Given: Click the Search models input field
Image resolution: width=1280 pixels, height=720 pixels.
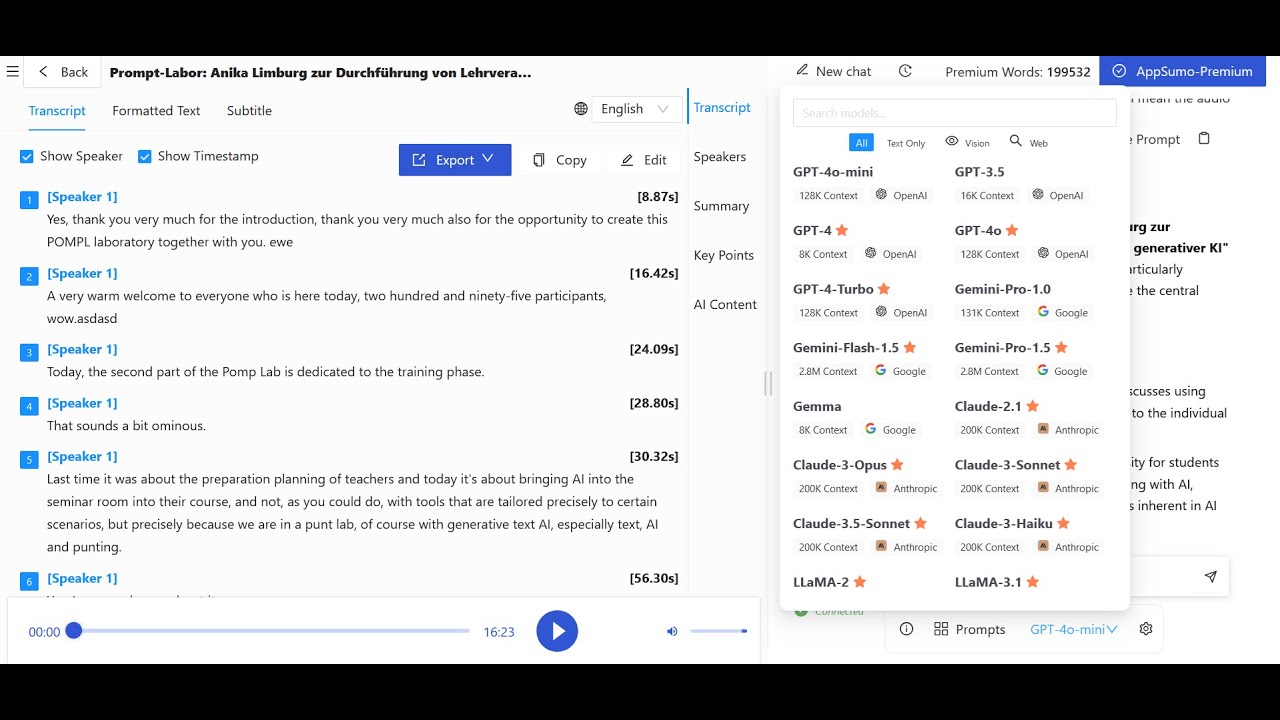Looking at the screenshot, I should (955, 113).
